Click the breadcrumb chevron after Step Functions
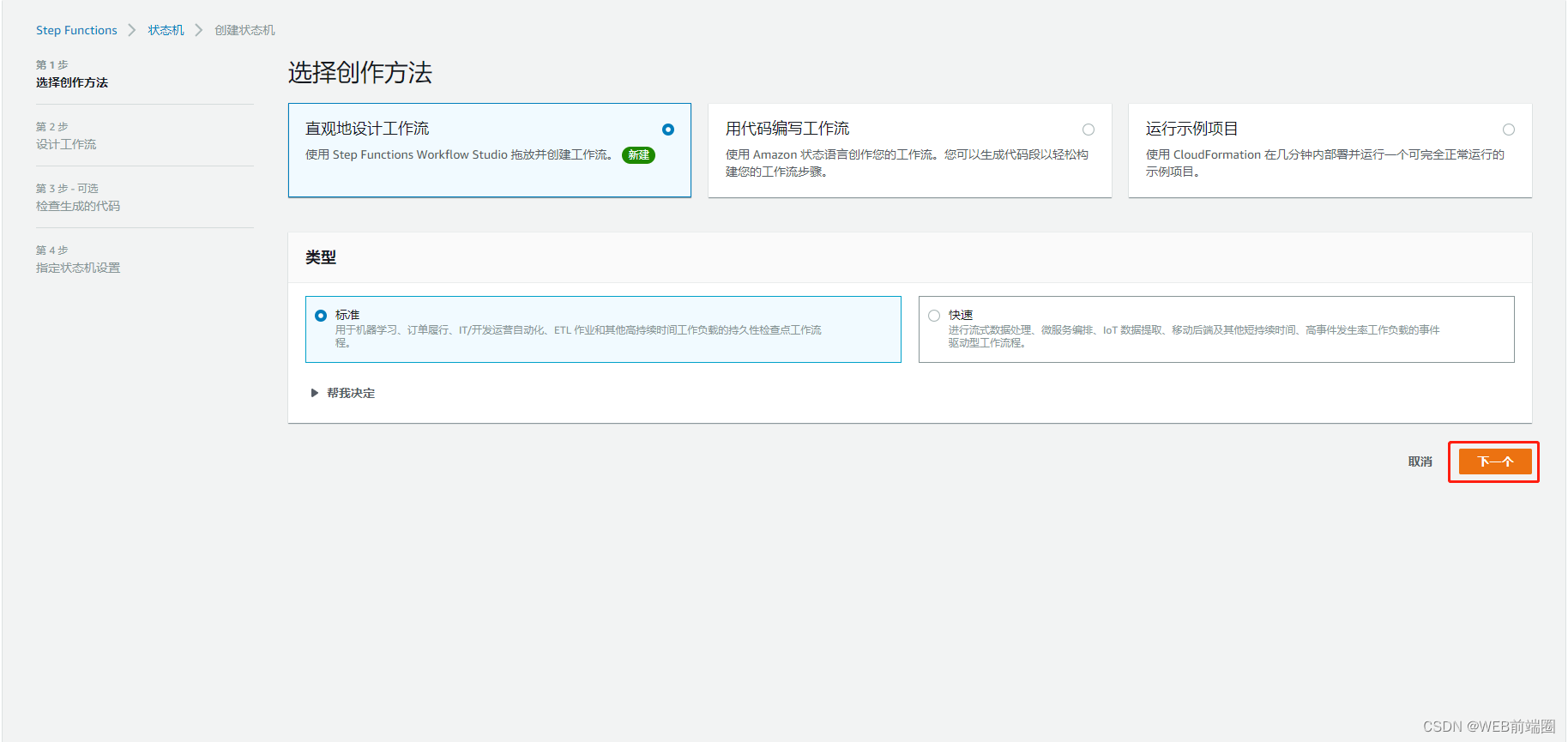Screen dimensions: 1568x742 [x=132, y=30]
